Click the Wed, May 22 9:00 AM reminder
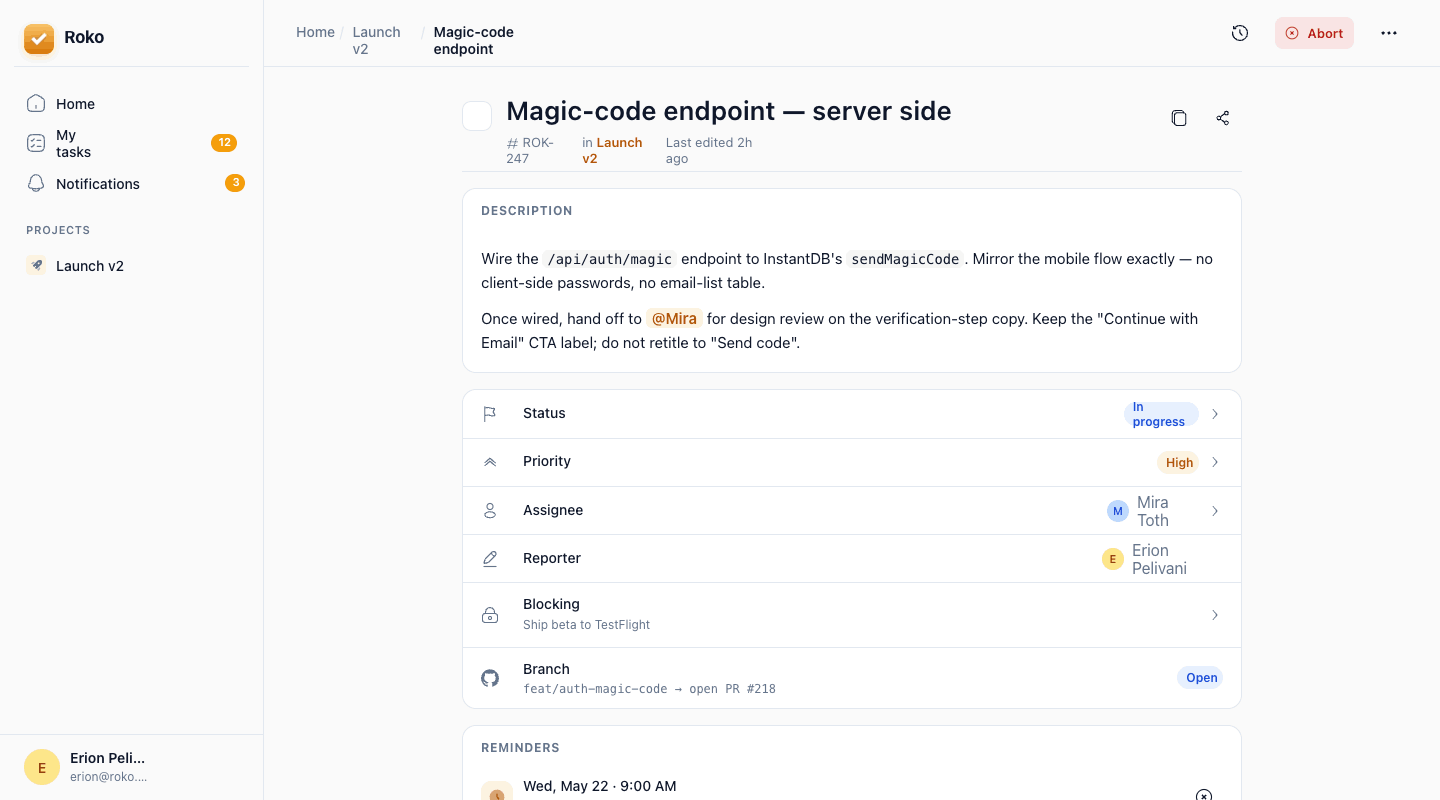Viewport: 1440px width, 800px height. coord(600,786)
